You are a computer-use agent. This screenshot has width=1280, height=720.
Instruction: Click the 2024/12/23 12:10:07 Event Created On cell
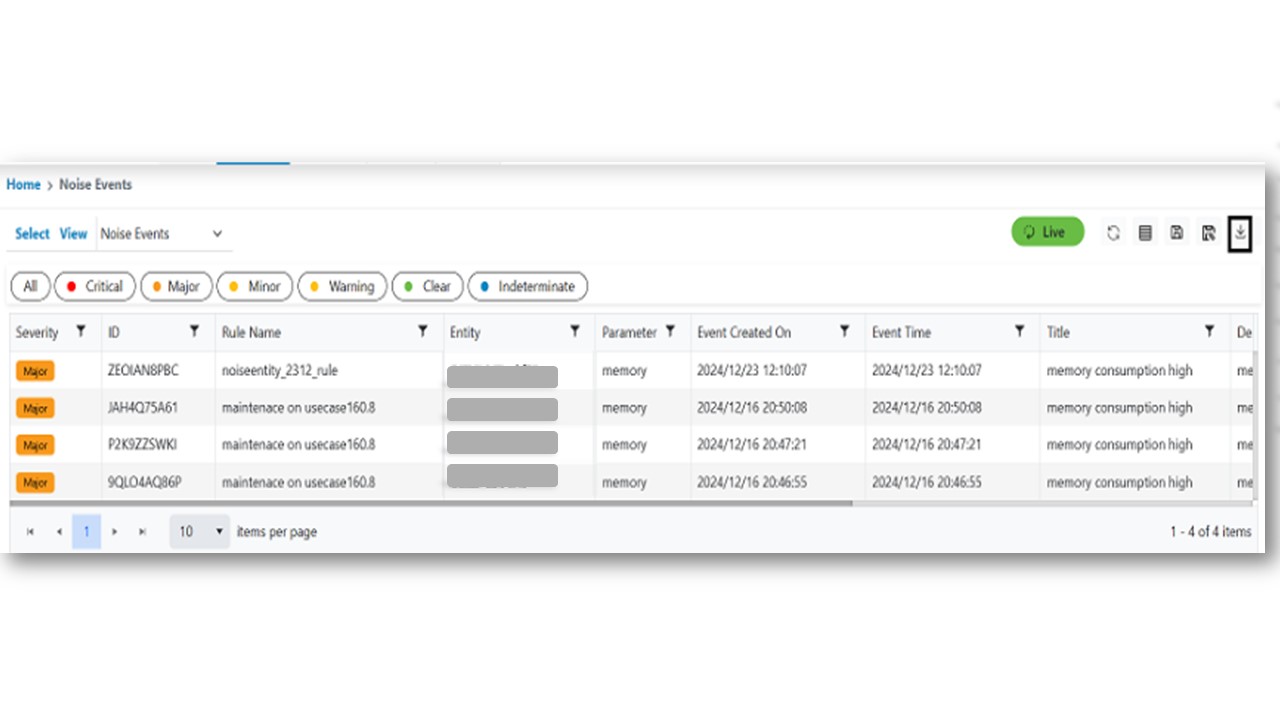coord(752,371)
